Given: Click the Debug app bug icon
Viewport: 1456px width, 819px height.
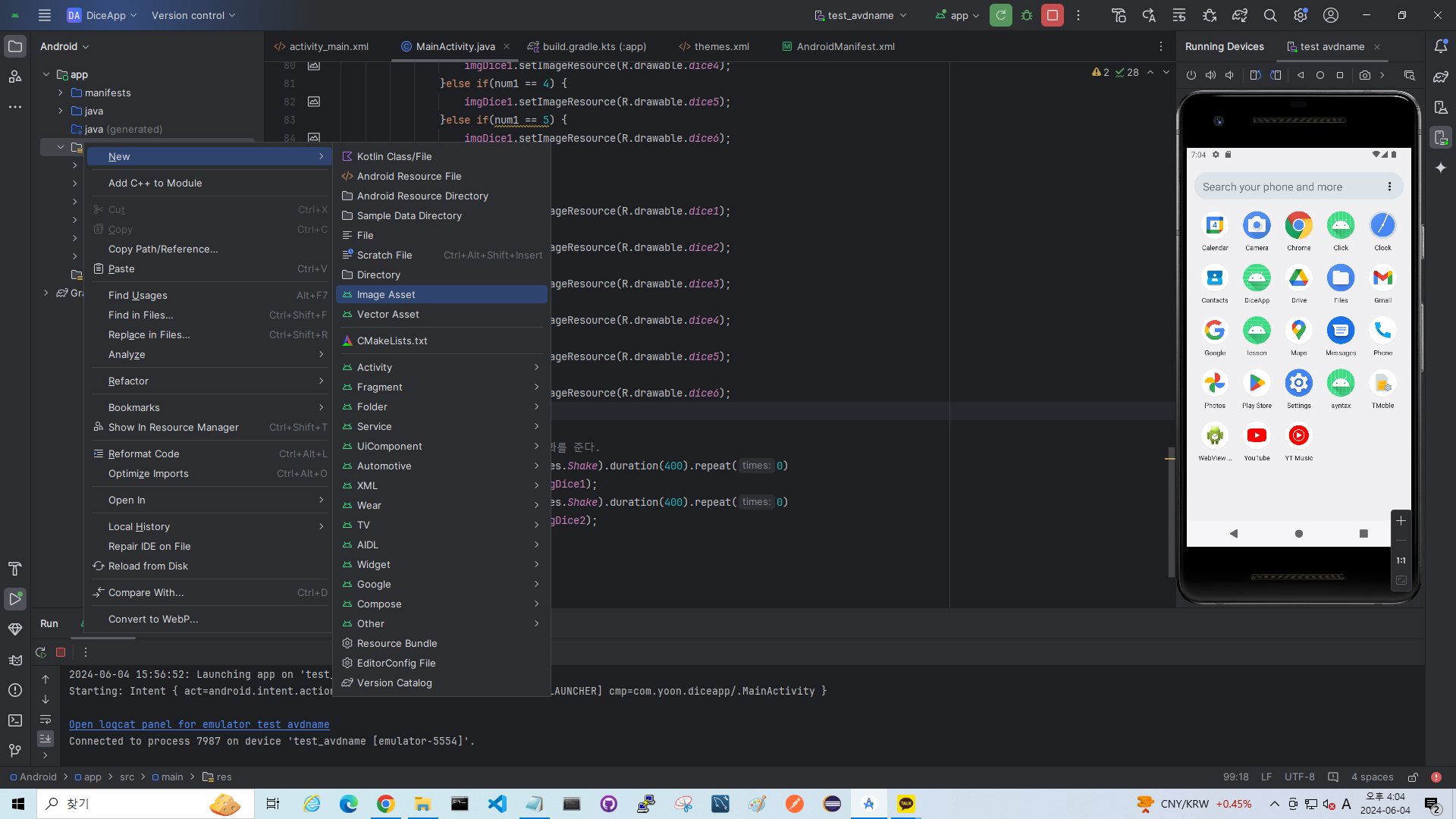Looking at the screenshot, I should point(1027,15).
